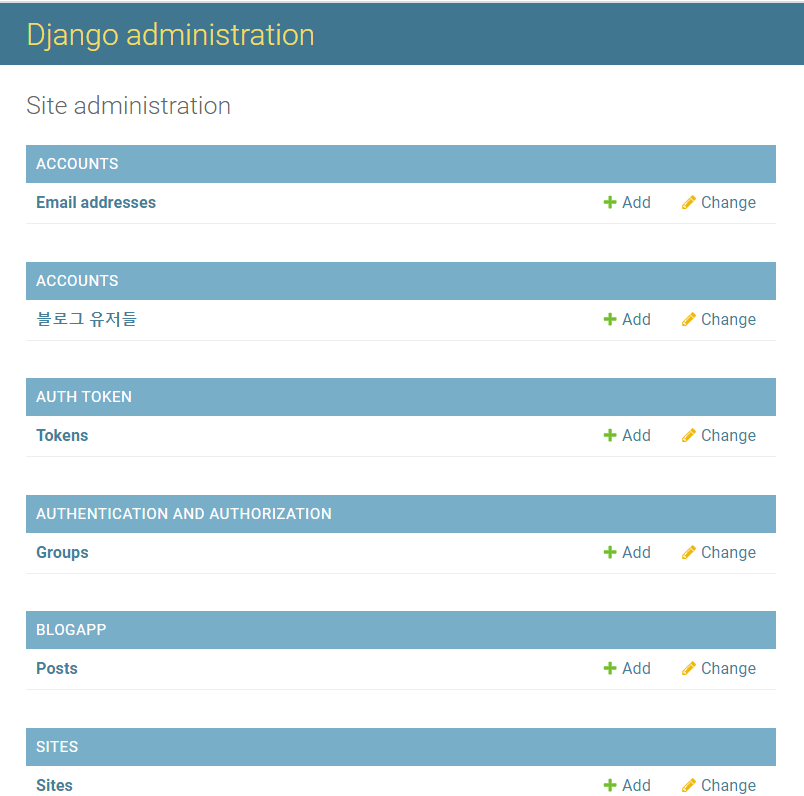The width and height of the screenshot is (804, 796).
Task: Click the Site administration heading
Action: click(128, 106)
